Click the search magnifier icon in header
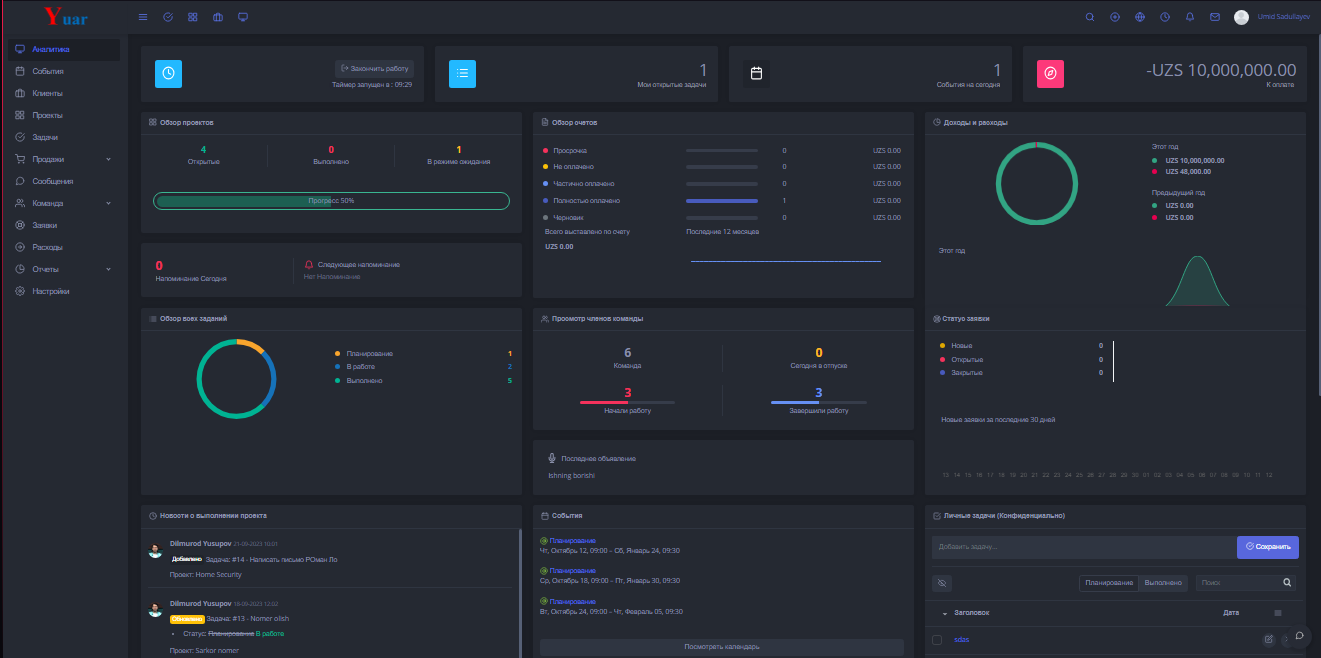 pyautogui.click(x=1090, y=17)
